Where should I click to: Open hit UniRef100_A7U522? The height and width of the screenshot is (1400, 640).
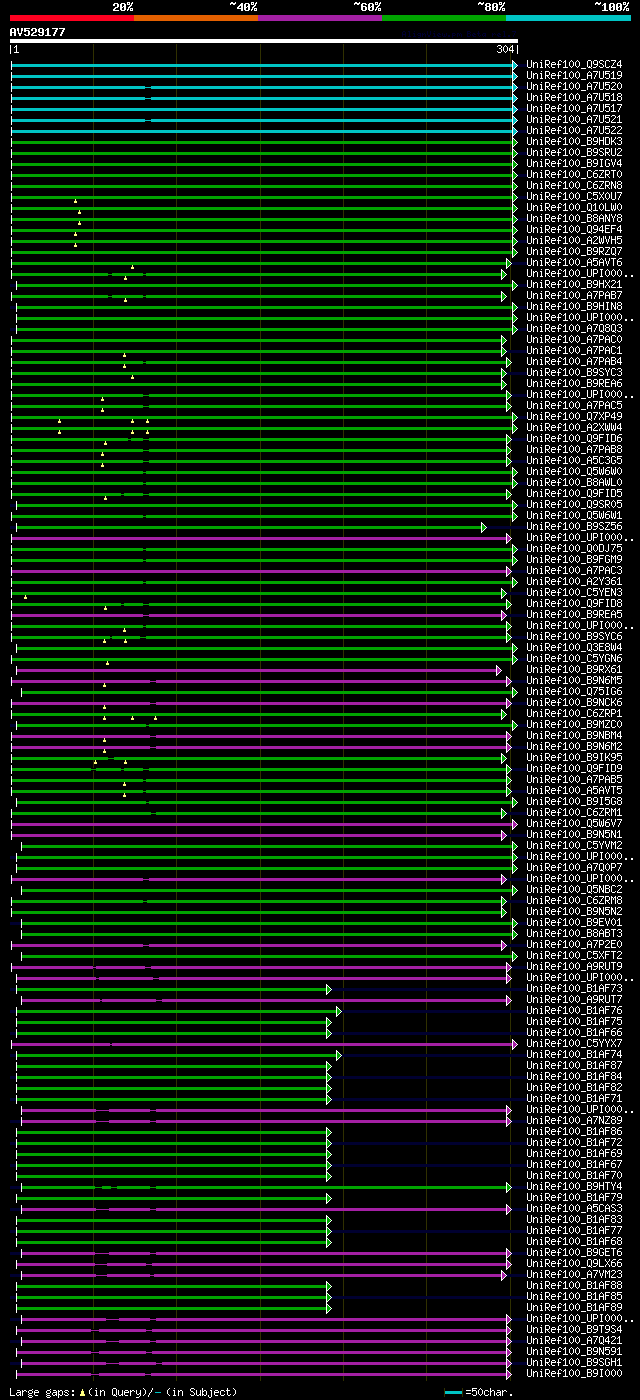tap(574, 130)
